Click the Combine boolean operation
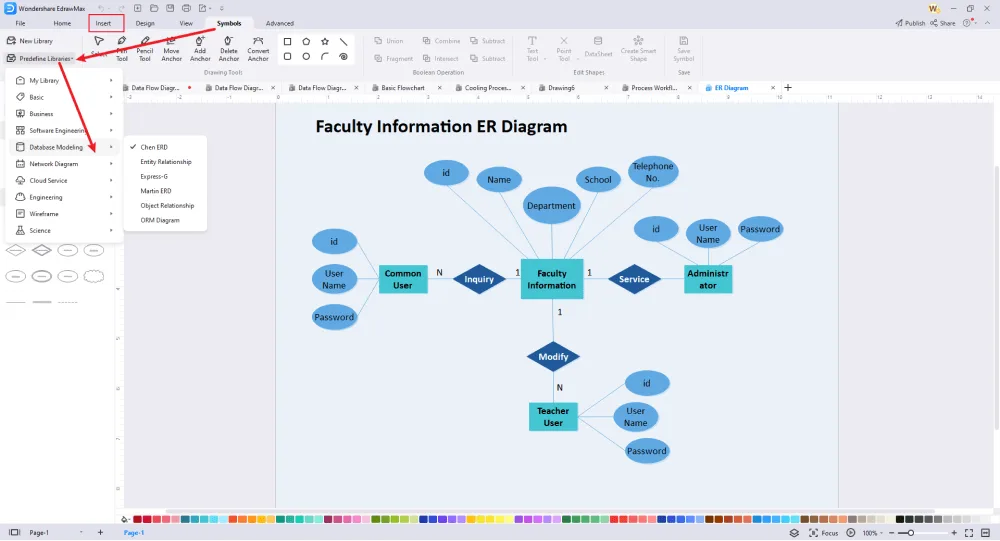 click(441, 41)
